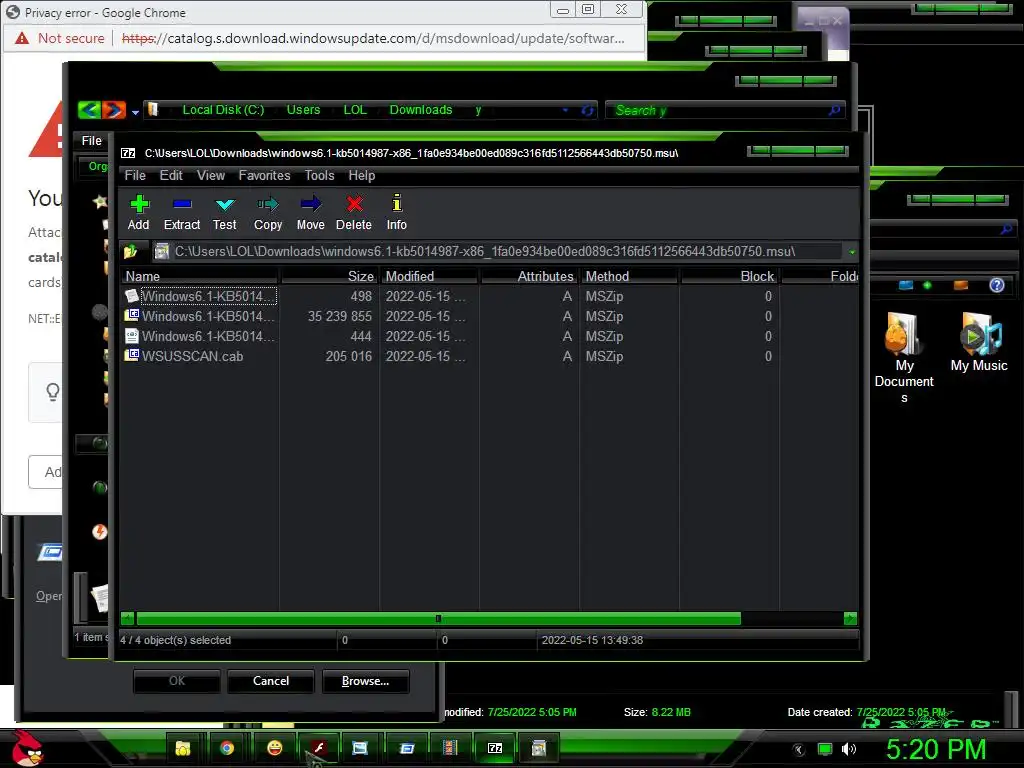
Task: Click the volume speaker tray icon
Action: 849,749
